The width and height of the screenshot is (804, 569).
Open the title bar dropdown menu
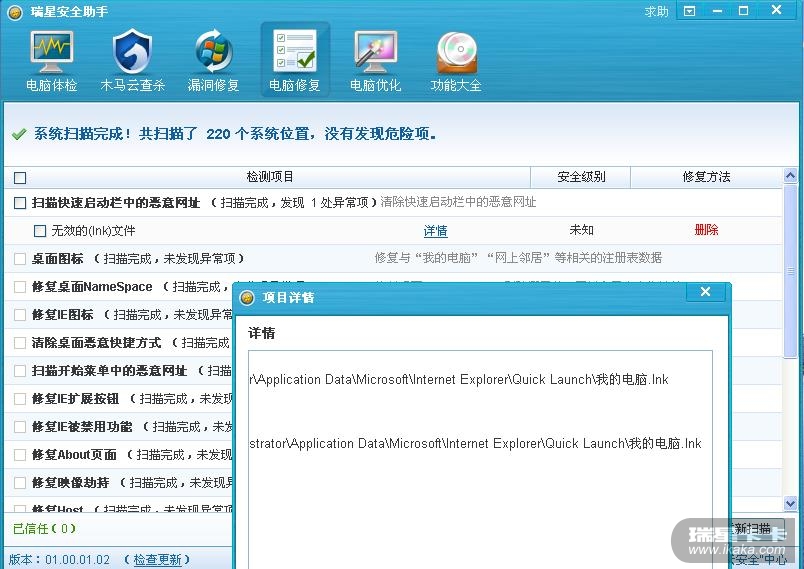click(690, 11)
